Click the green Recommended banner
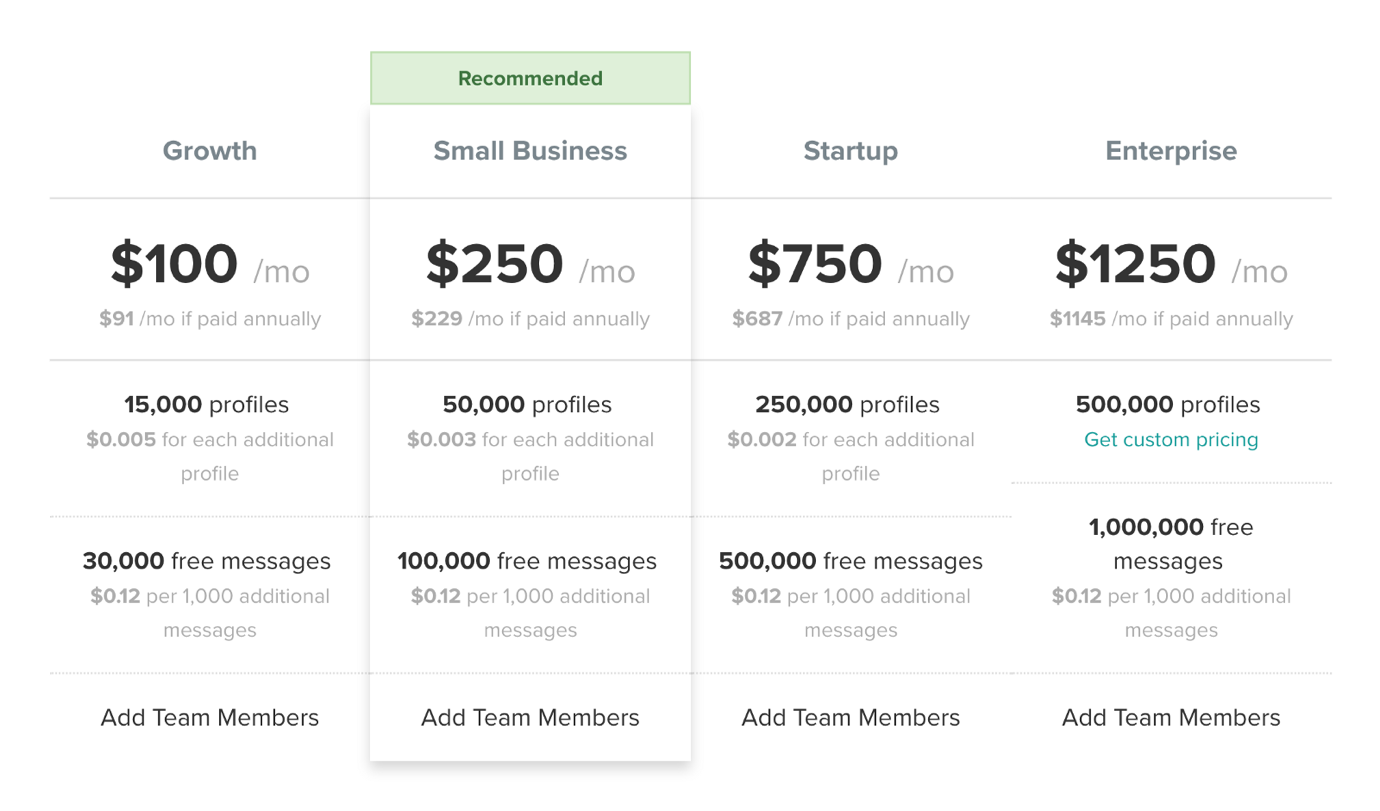The height and width of the screenshot is (811, 1380). 530,78
